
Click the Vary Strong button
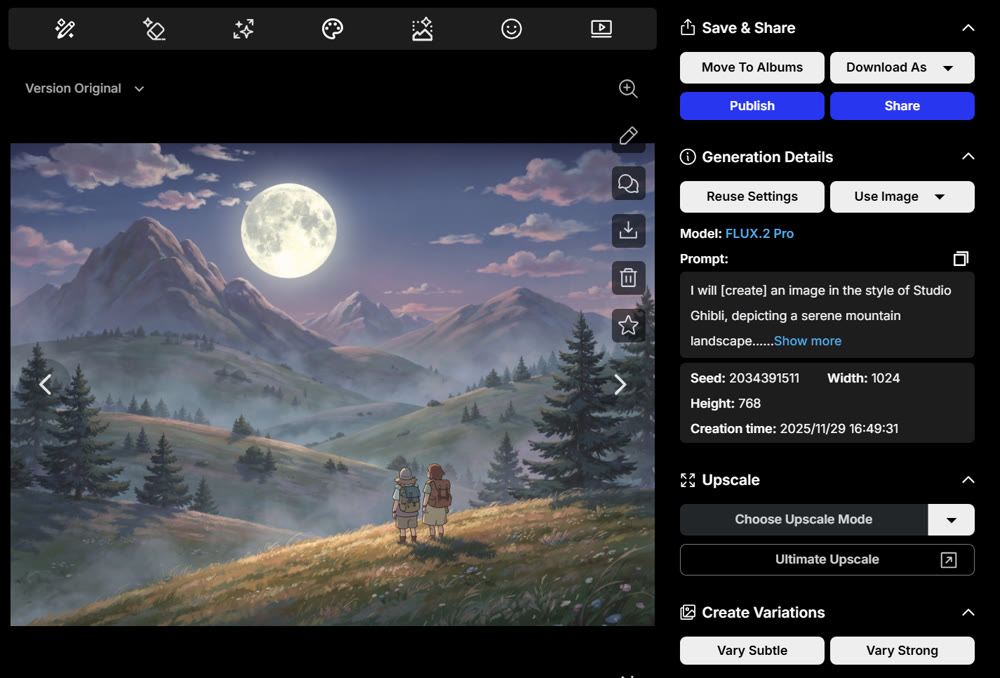[902, 651]
